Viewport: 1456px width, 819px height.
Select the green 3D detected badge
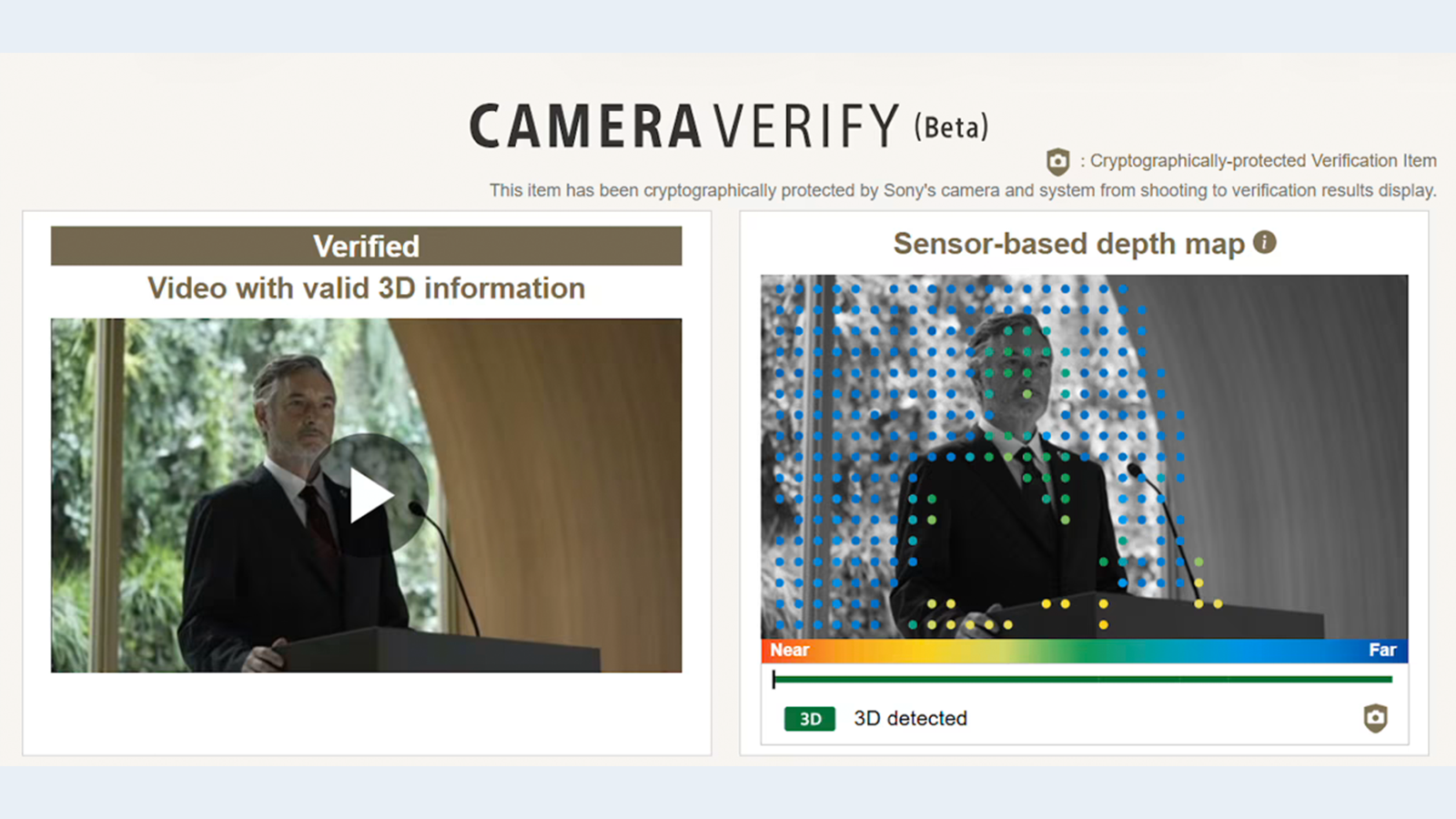(809, 719)
